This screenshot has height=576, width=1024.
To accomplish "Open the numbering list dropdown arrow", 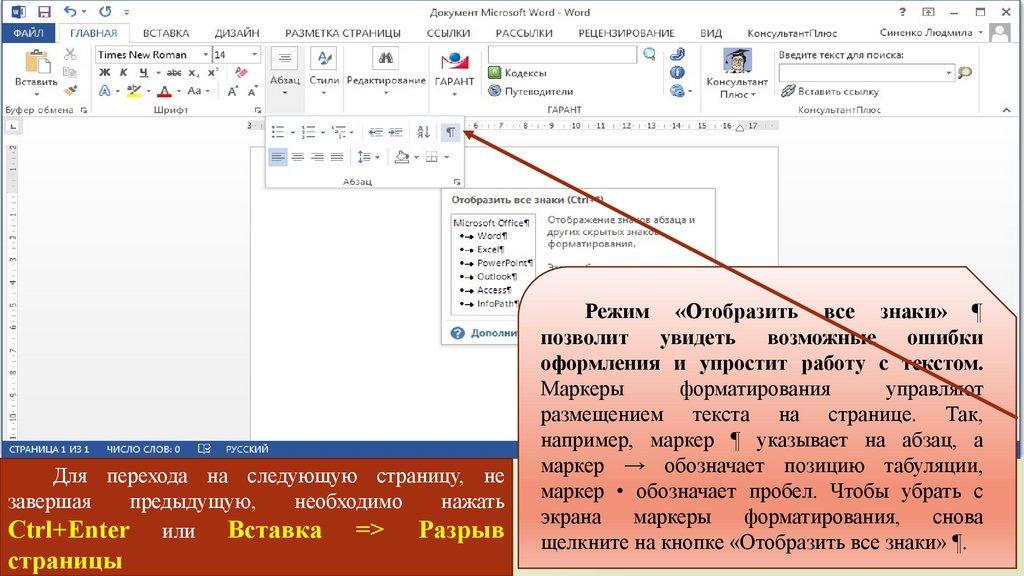I will 323,133.
